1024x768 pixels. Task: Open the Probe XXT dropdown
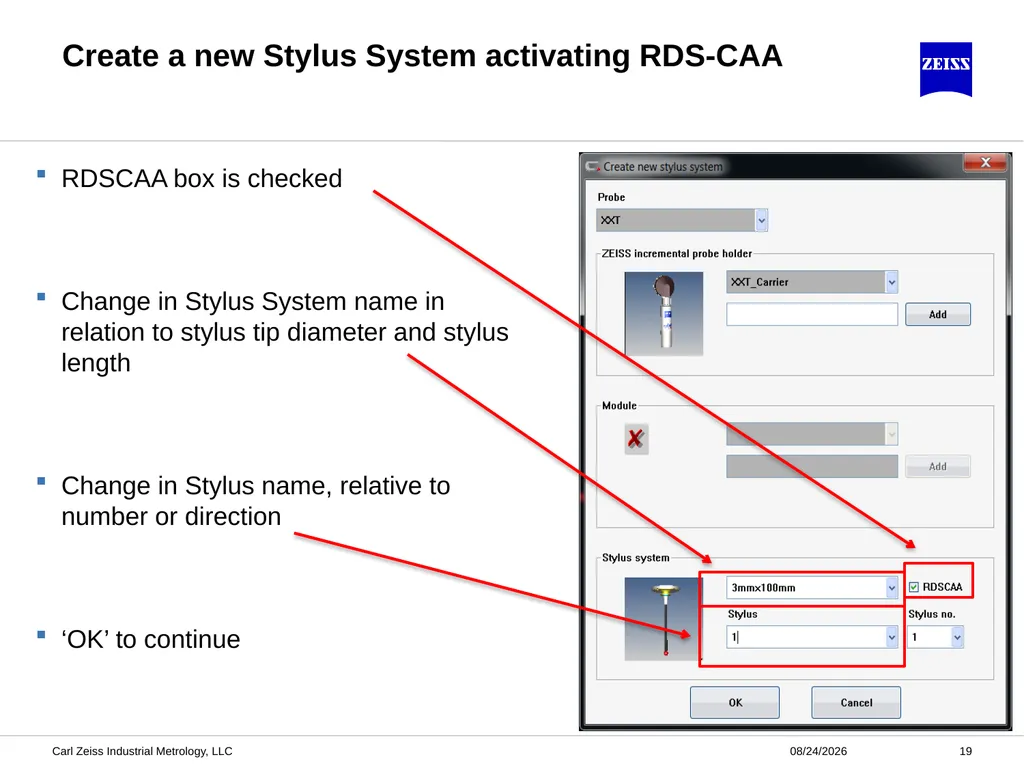pyautogui.click(x=761, y=220)
